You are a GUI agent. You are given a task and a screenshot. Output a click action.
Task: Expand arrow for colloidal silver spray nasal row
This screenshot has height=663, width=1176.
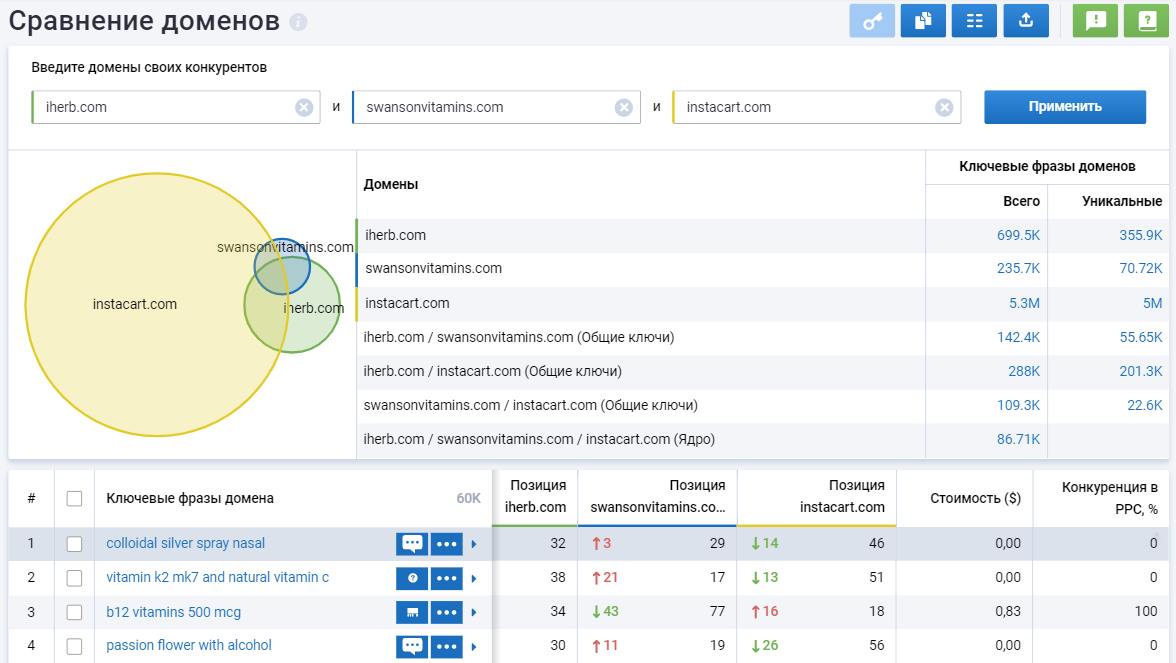coord(474,544)
